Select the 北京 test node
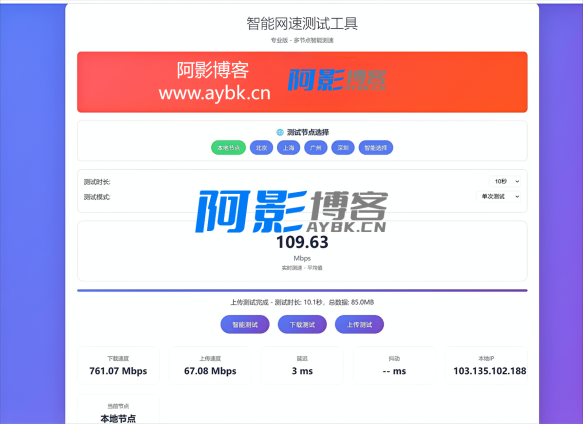 [x=261, y=148]
